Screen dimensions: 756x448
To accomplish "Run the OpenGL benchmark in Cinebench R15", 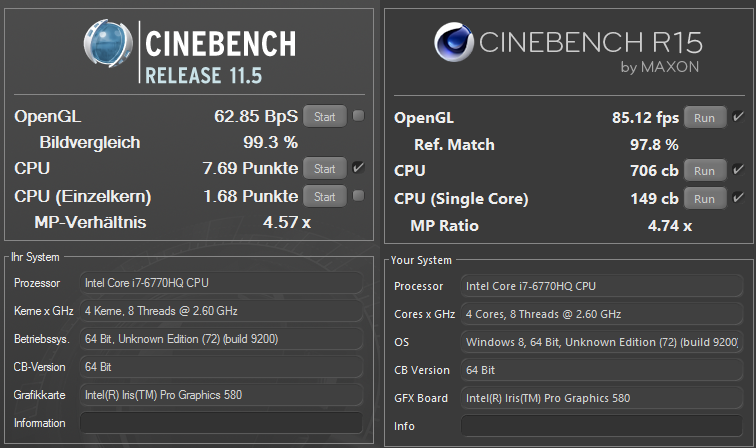I will (x=704, y=118).
